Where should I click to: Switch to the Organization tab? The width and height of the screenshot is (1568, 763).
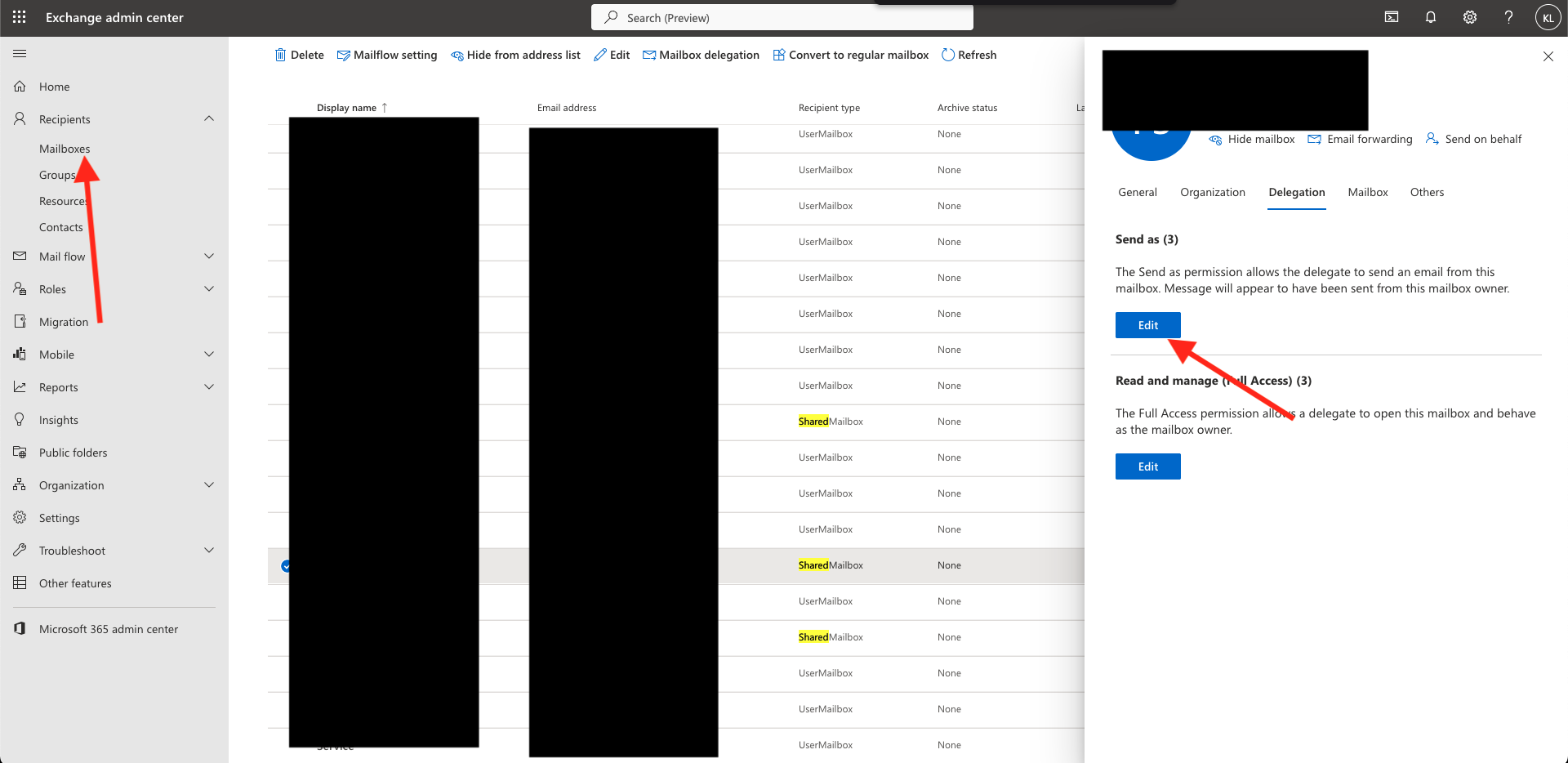pyautogui.click(x=1212, y=193)
